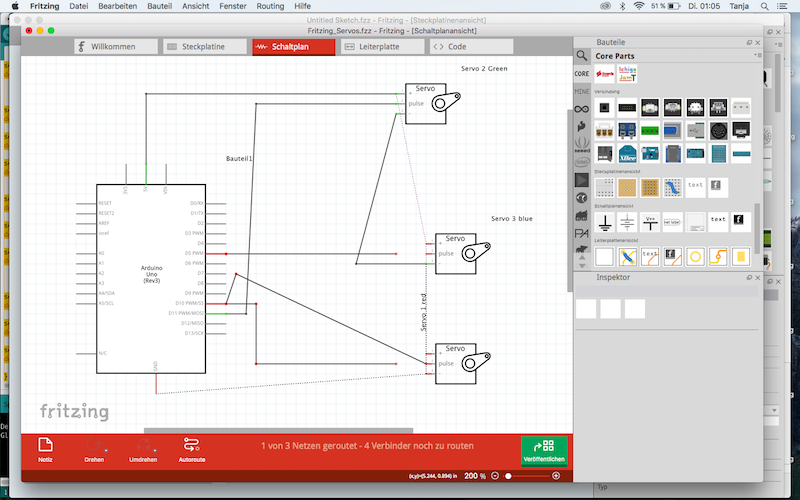
Task: Open Spotlight search in the menu bar
Action: [764, 6]
